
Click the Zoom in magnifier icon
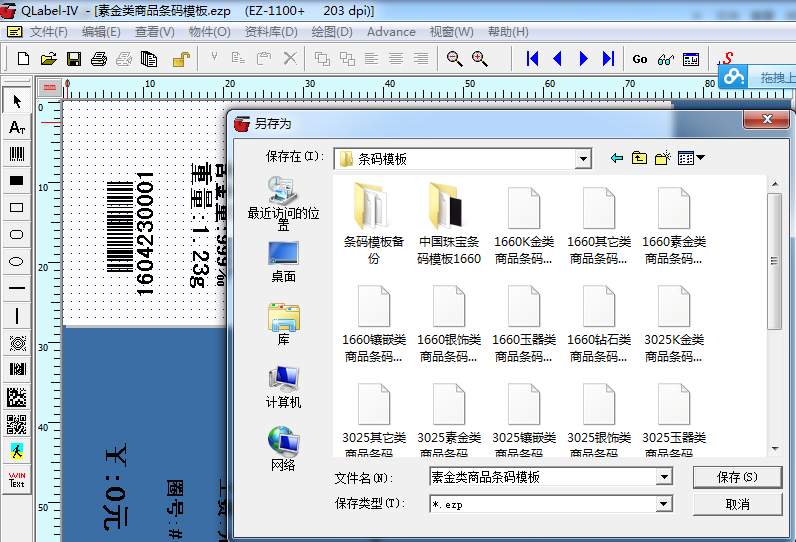[480, 59]
